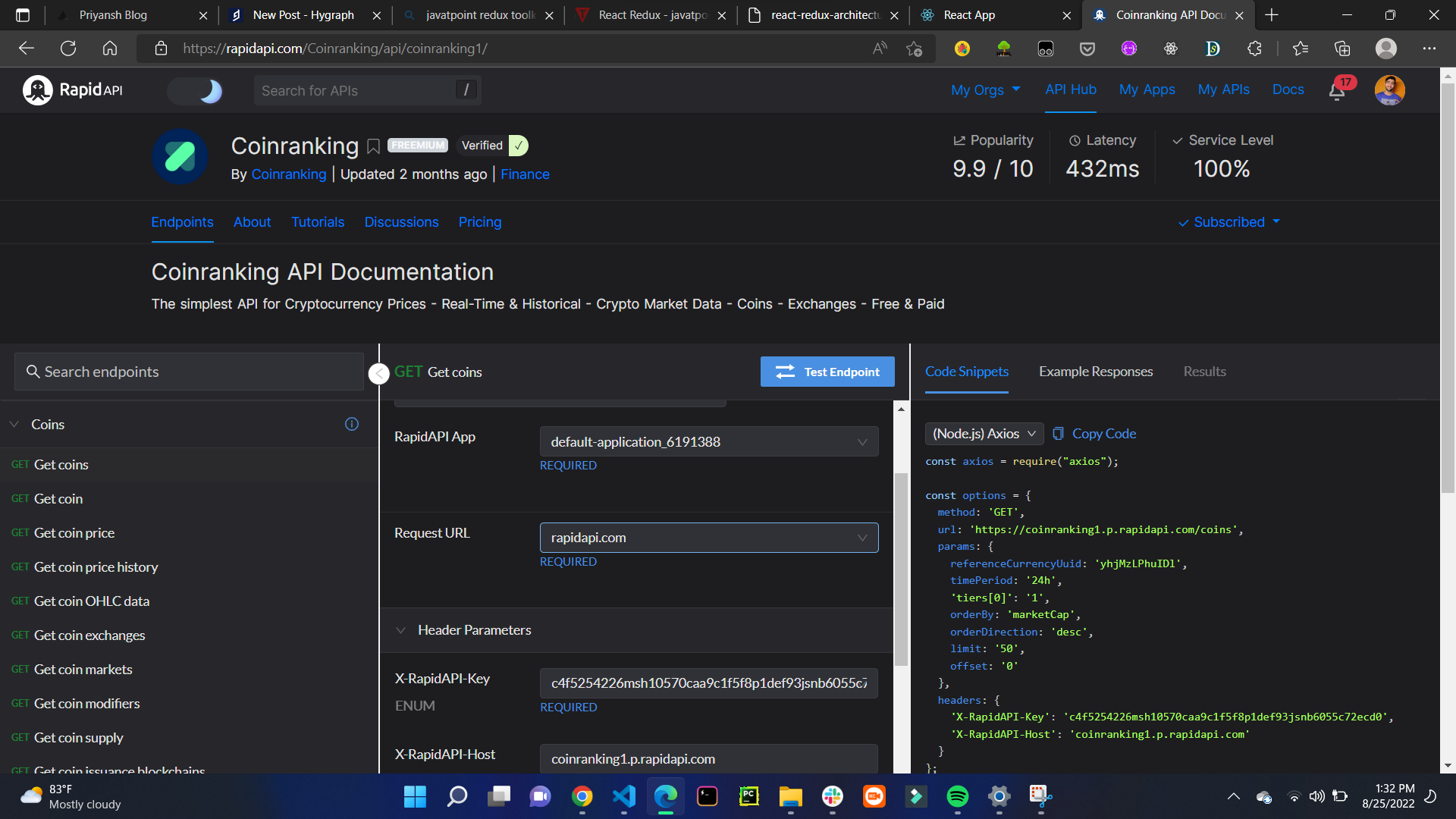Switch to the Priyansh Blog browser tab
The width and height of the screenshot is (1456, 819).
pyautogui.click(x=130, y=15)
